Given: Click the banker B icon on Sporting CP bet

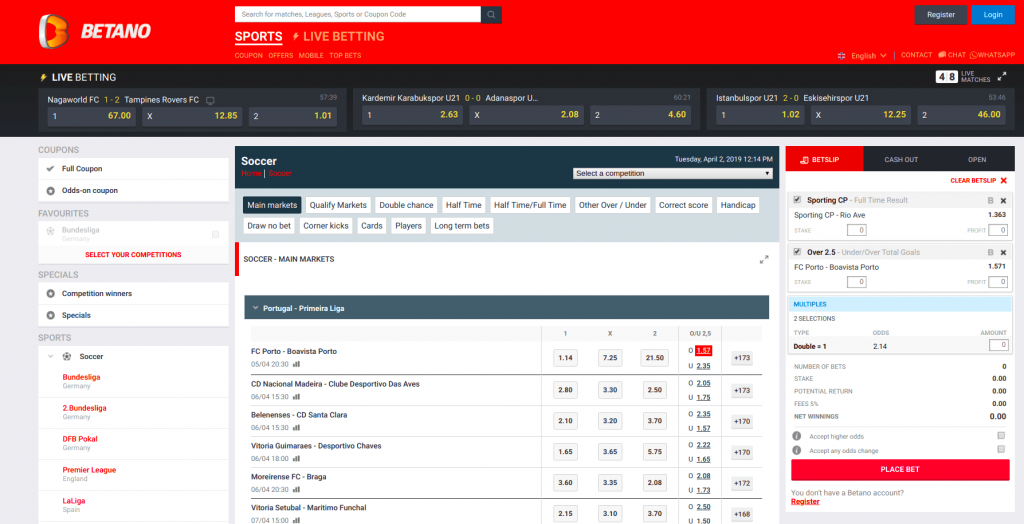Looking at the screenshot, I should pos(991,200).
